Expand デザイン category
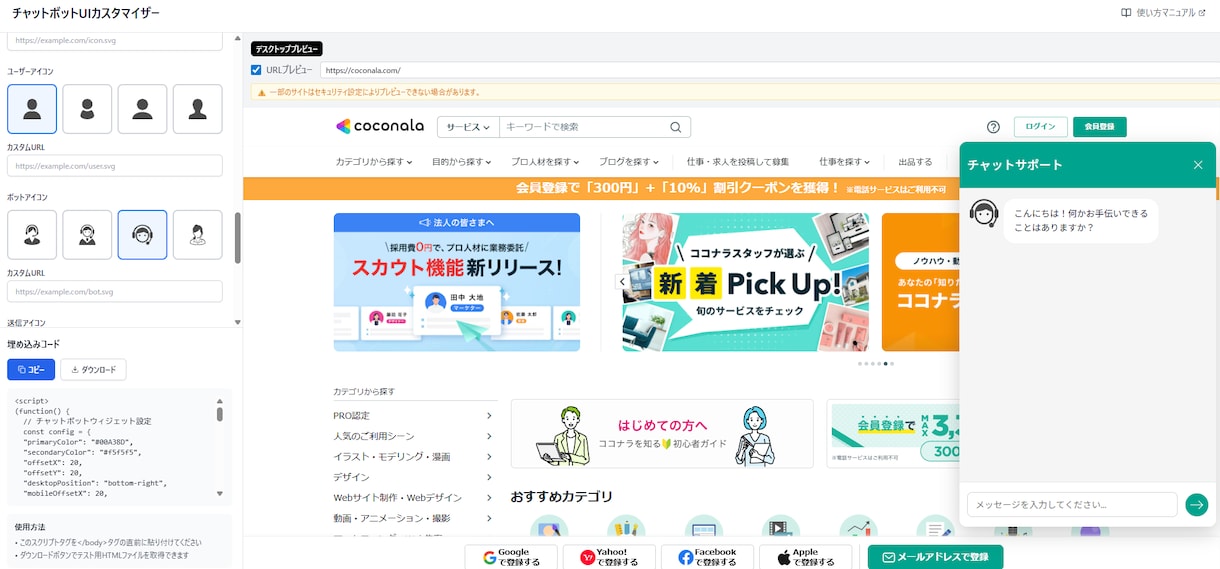The image size is (1220, 569). coord(414,477)
